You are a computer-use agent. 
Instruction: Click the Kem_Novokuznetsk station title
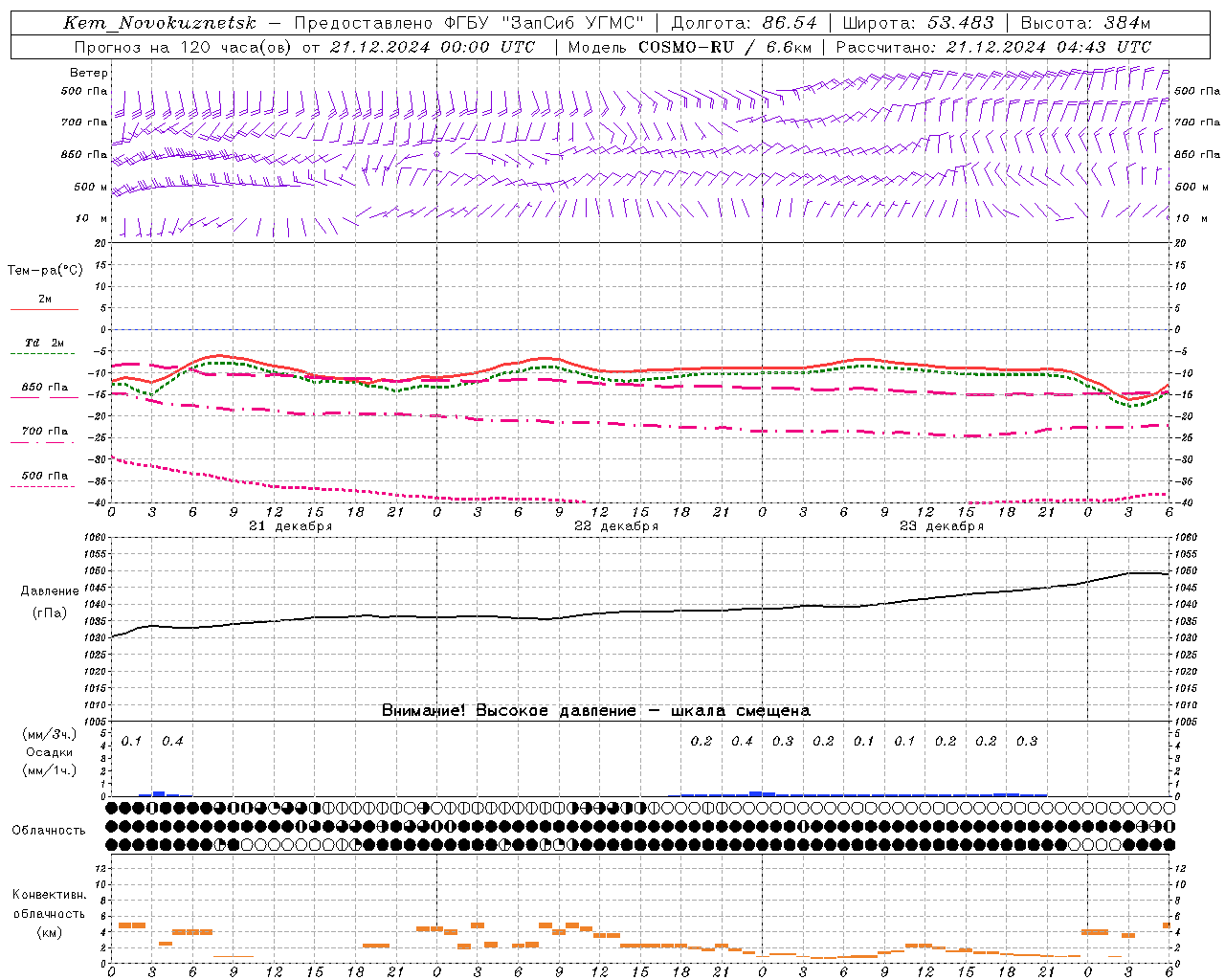click(159, 23)
